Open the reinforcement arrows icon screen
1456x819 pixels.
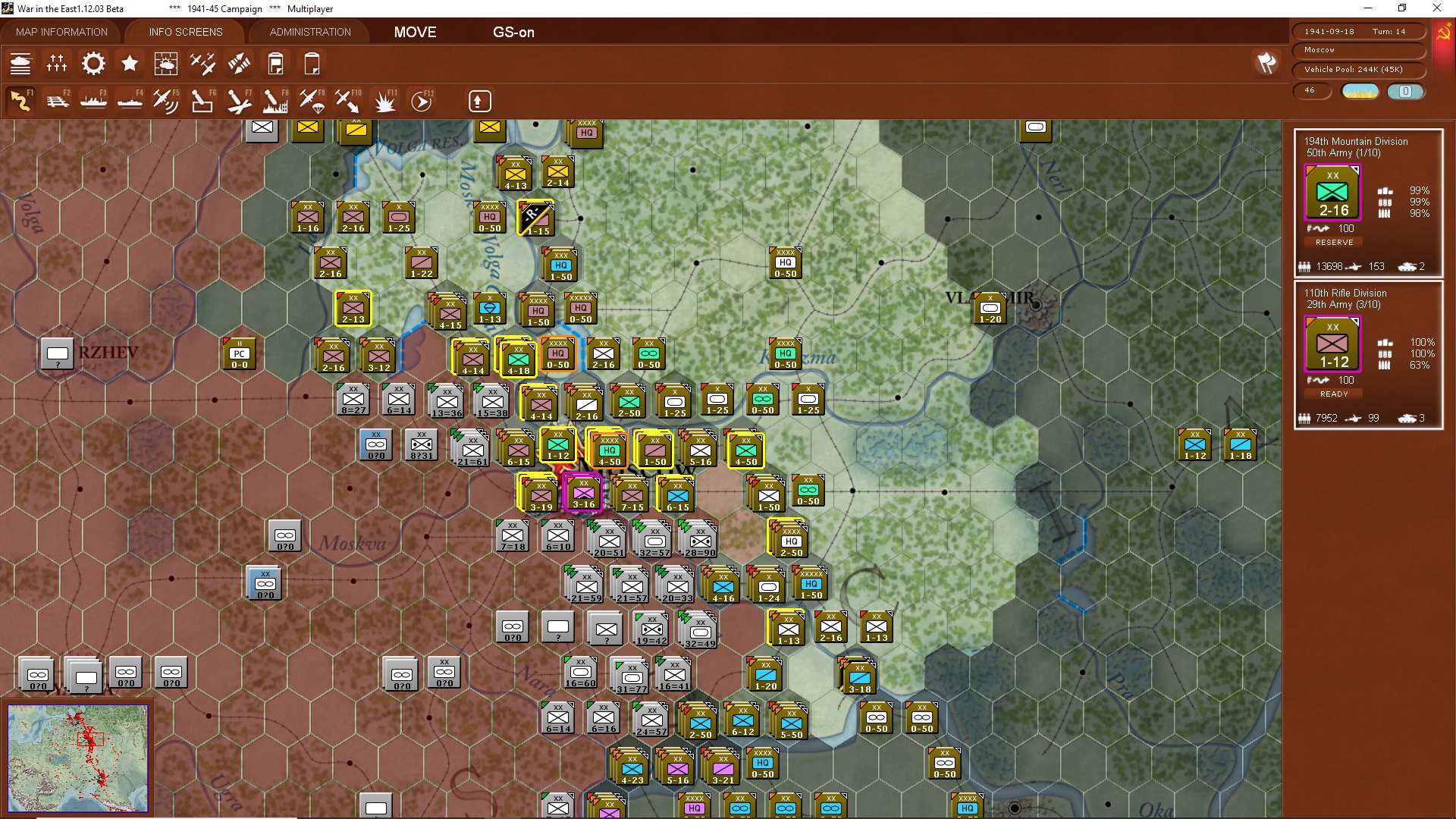(239, 64)
